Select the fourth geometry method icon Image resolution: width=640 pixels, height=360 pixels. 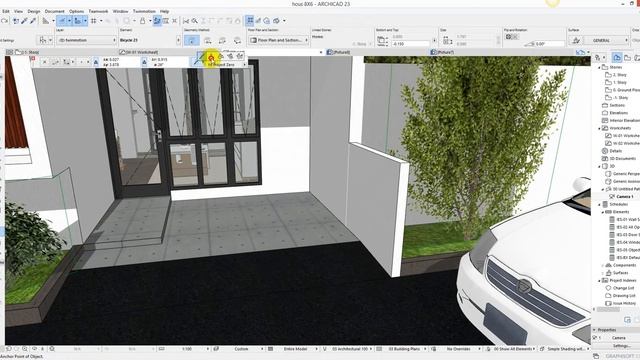pos(237,40)
